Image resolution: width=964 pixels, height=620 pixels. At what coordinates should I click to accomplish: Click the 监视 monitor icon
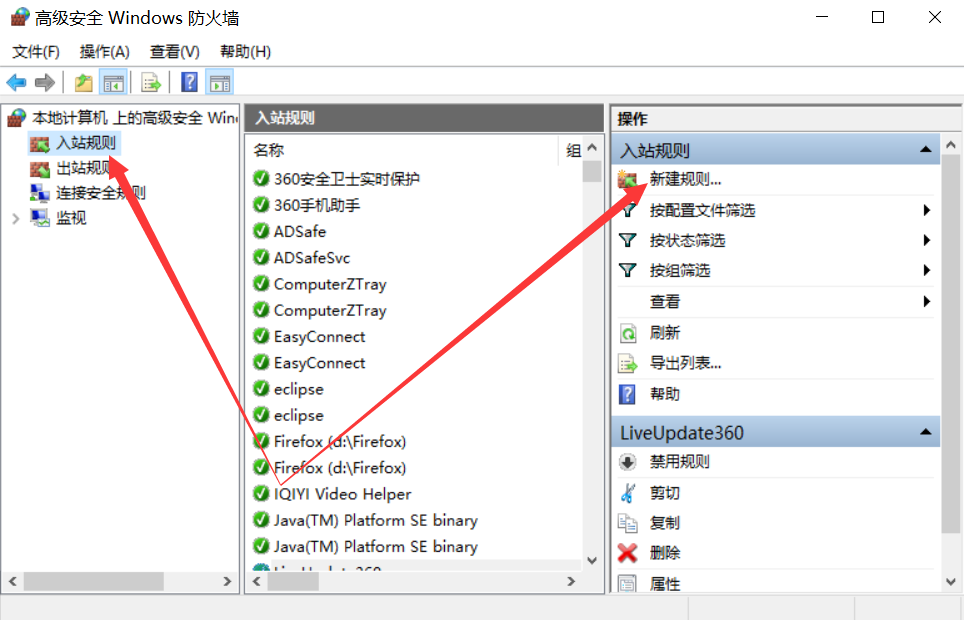click(x=40, y=218)
